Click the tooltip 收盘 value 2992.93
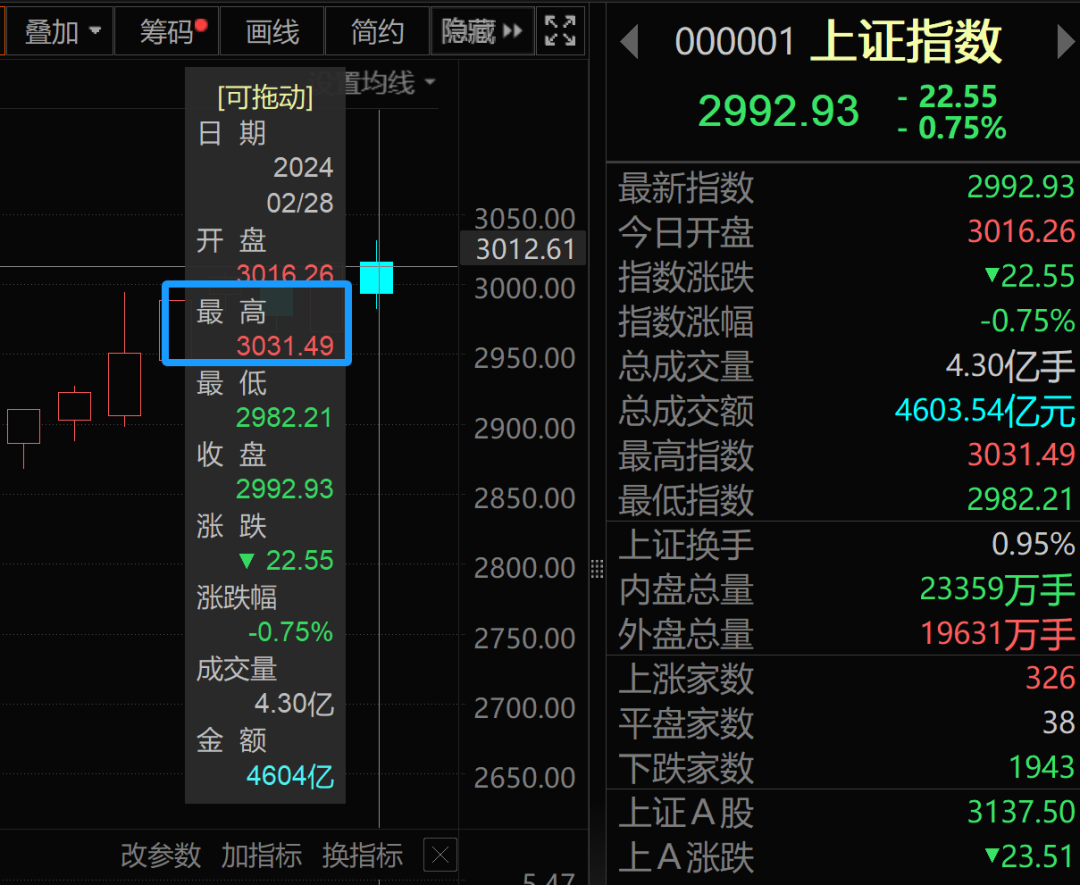Screen dimensions: 1080x885 (284, 489)
